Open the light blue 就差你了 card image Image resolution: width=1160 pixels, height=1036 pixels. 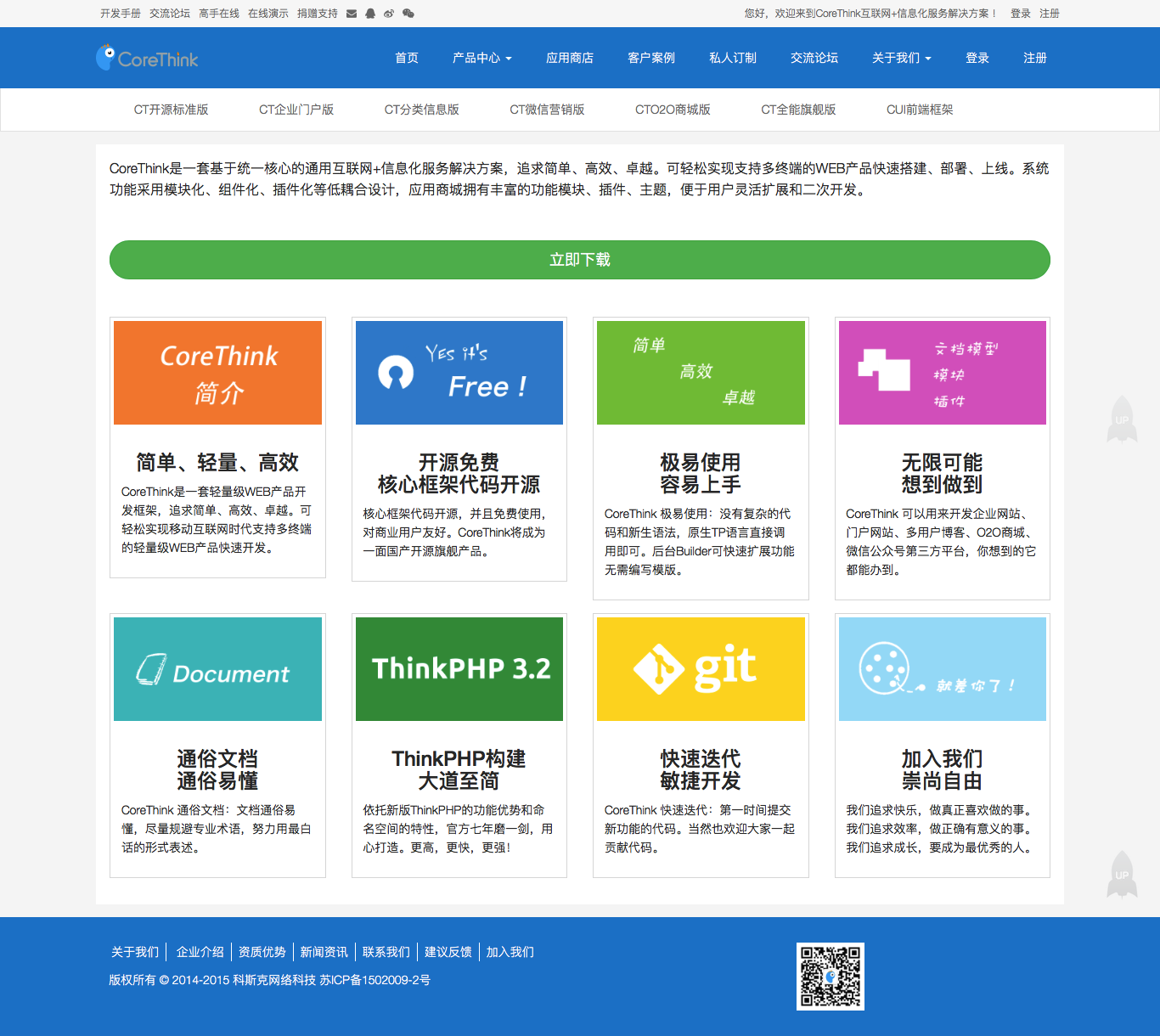pyautogui.click(x=943, y=669)
